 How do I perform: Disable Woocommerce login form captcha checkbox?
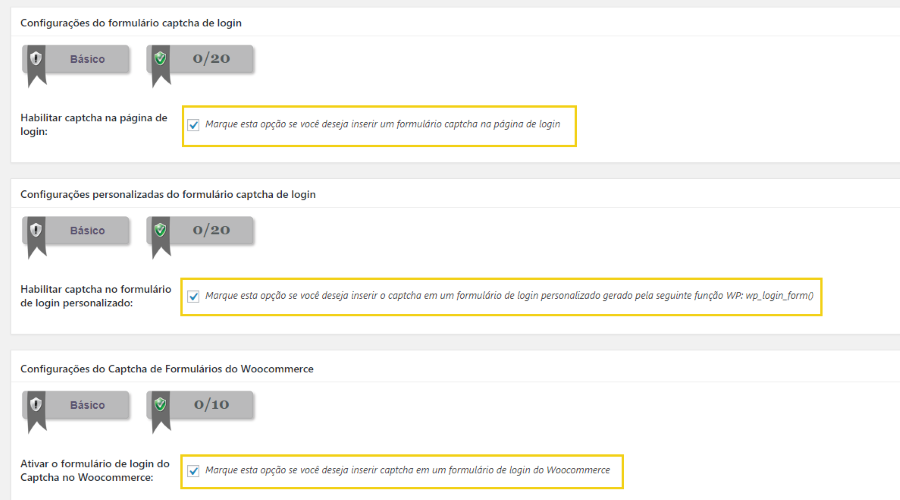pyautogui.click(x=193, y=471)
